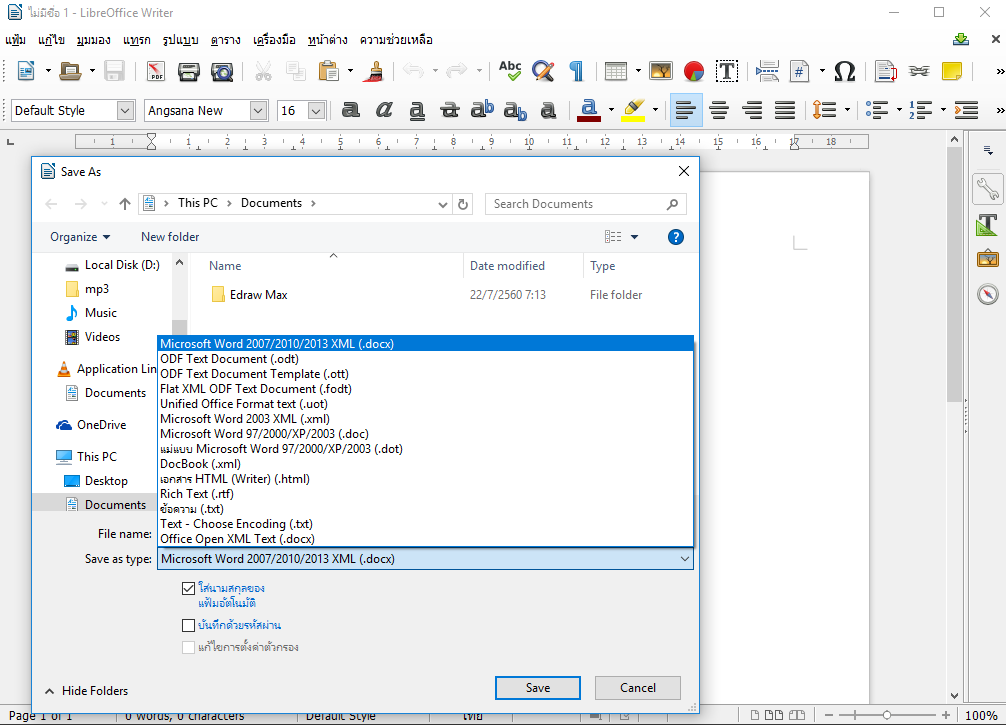The width and height of the screenshot is (1006, 725).
Task: Click the Insert Comment yellow note icon
Action: (x=951, y=71)
